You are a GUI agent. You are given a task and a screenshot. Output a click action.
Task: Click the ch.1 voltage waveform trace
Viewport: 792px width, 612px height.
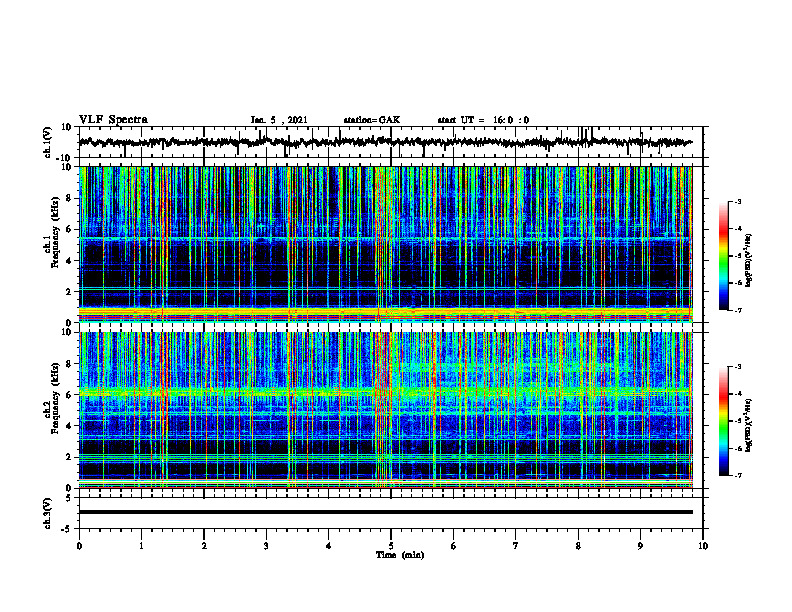[x=385, y=142]
